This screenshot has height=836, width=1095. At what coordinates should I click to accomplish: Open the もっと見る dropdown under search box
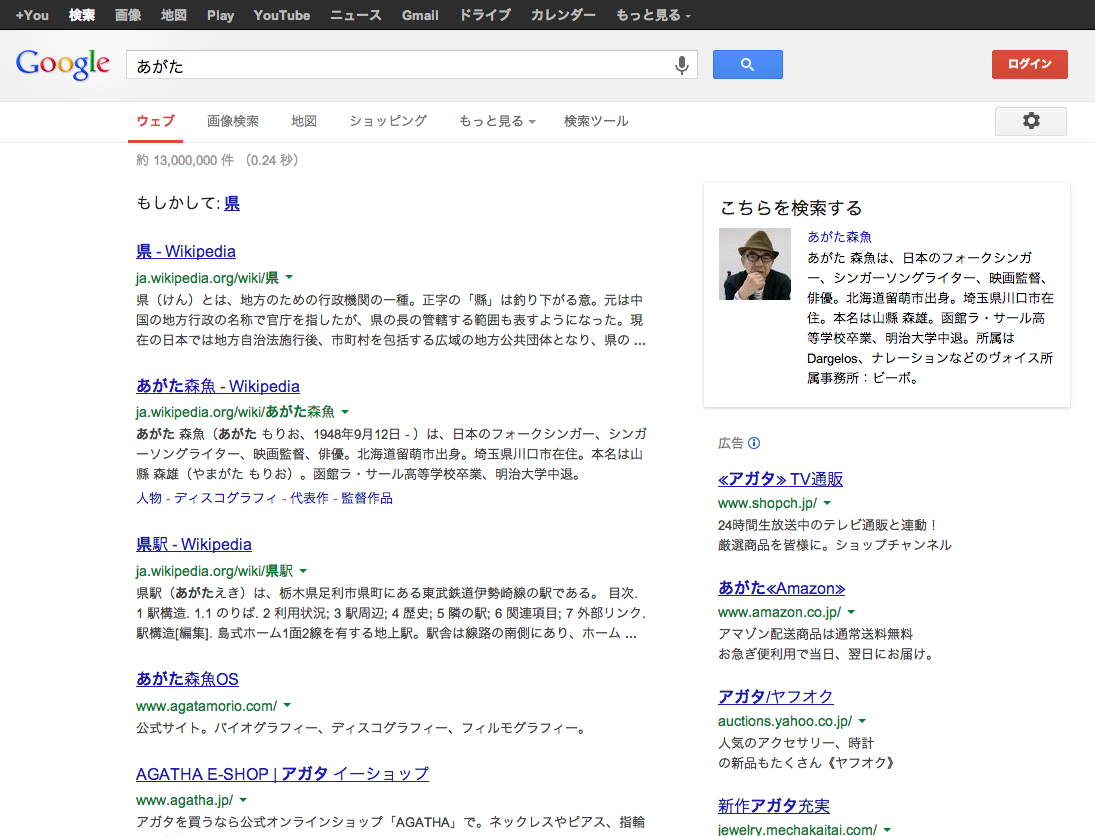click(x=497, y=121)
